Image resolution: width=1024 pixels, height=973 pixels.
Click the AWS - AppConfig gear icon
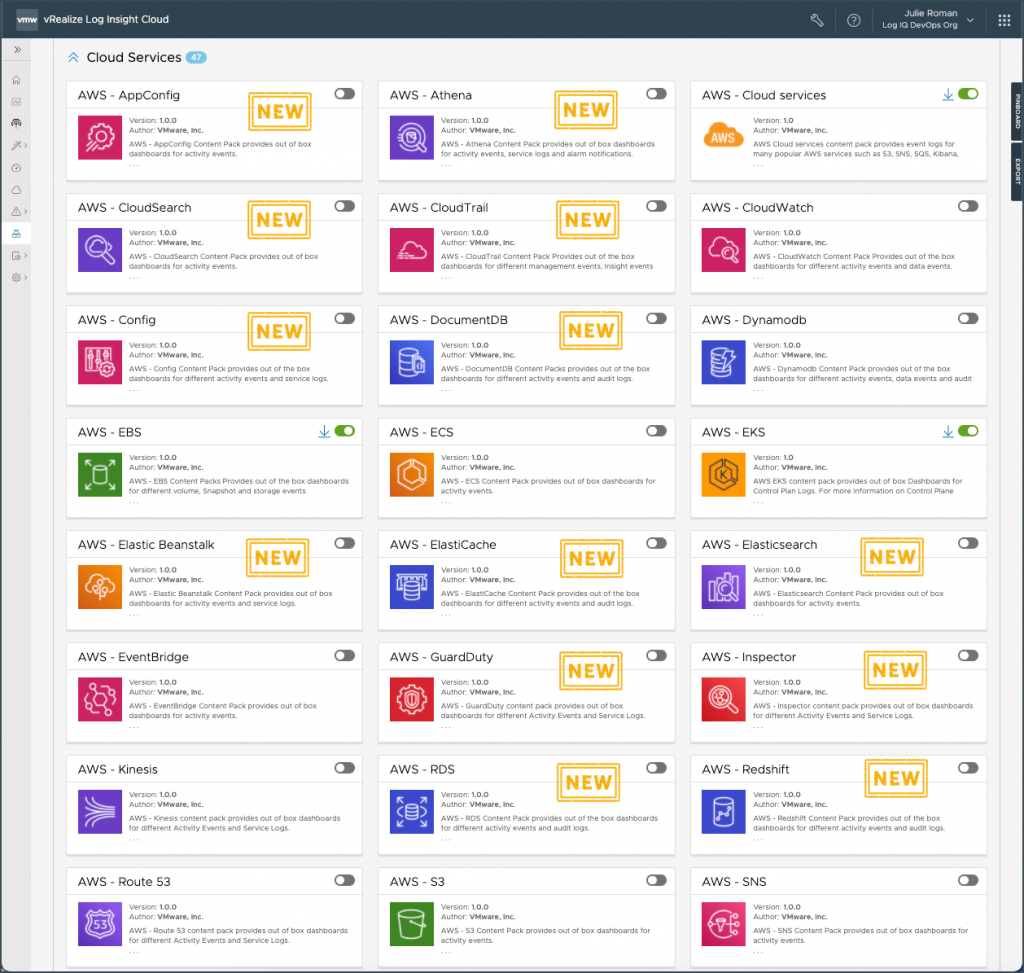[100, 138]
